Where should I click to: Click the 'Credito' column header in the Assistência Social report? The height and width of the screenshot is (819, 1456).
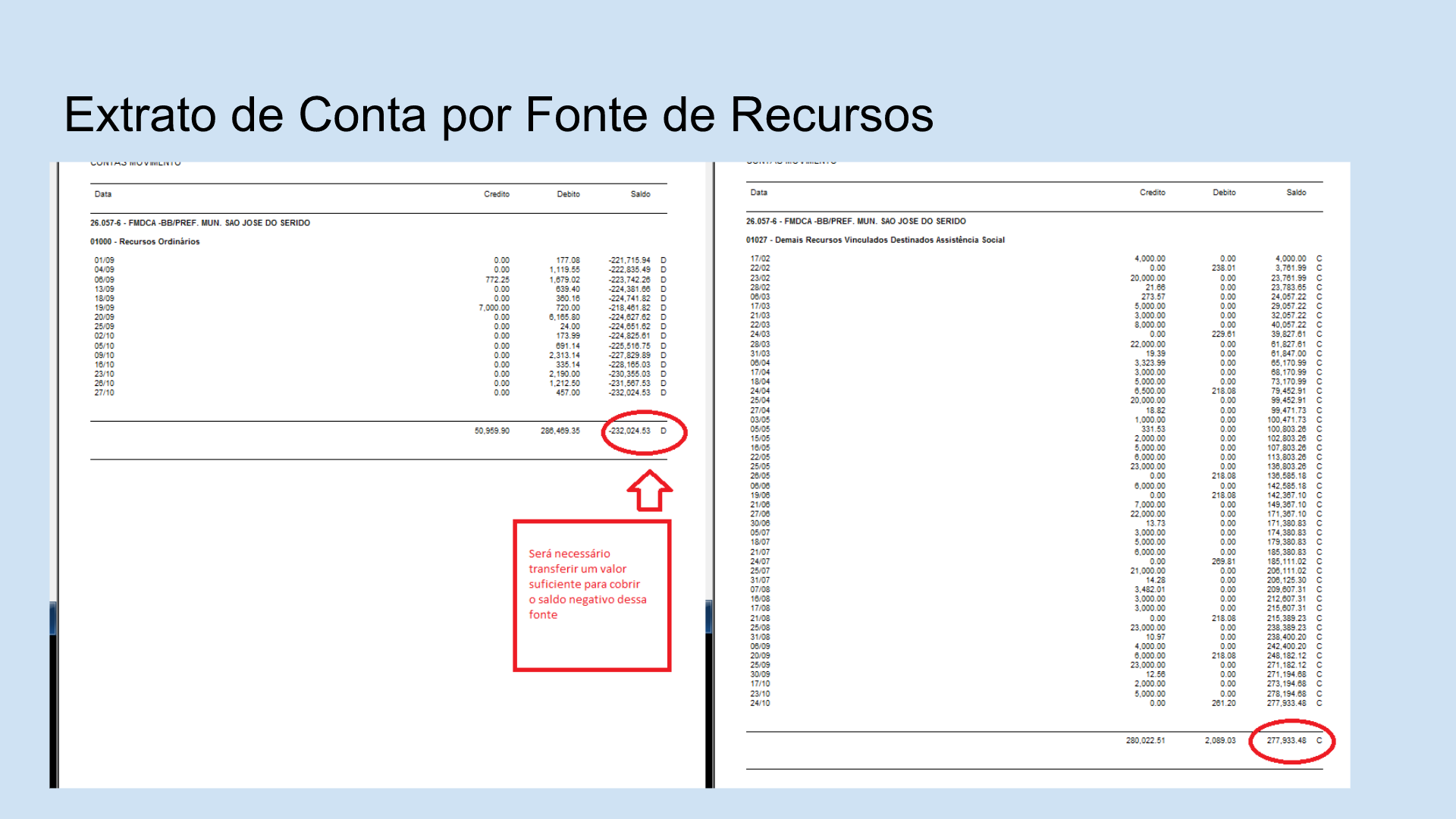click(1152, 193)
